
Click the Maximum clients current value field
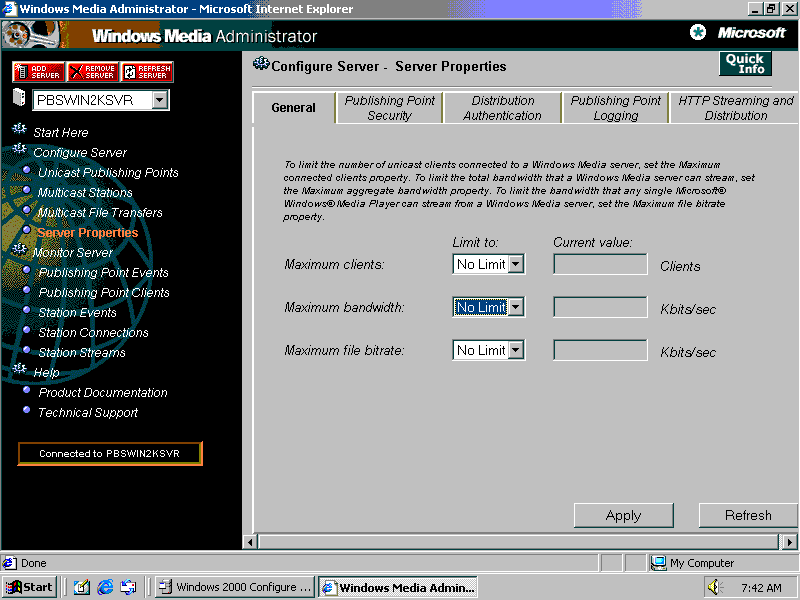click(600, 264)
